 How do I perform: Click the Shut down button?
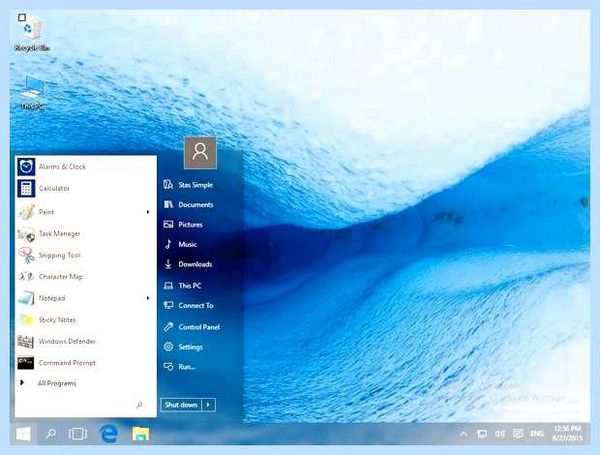pos(181,405)
